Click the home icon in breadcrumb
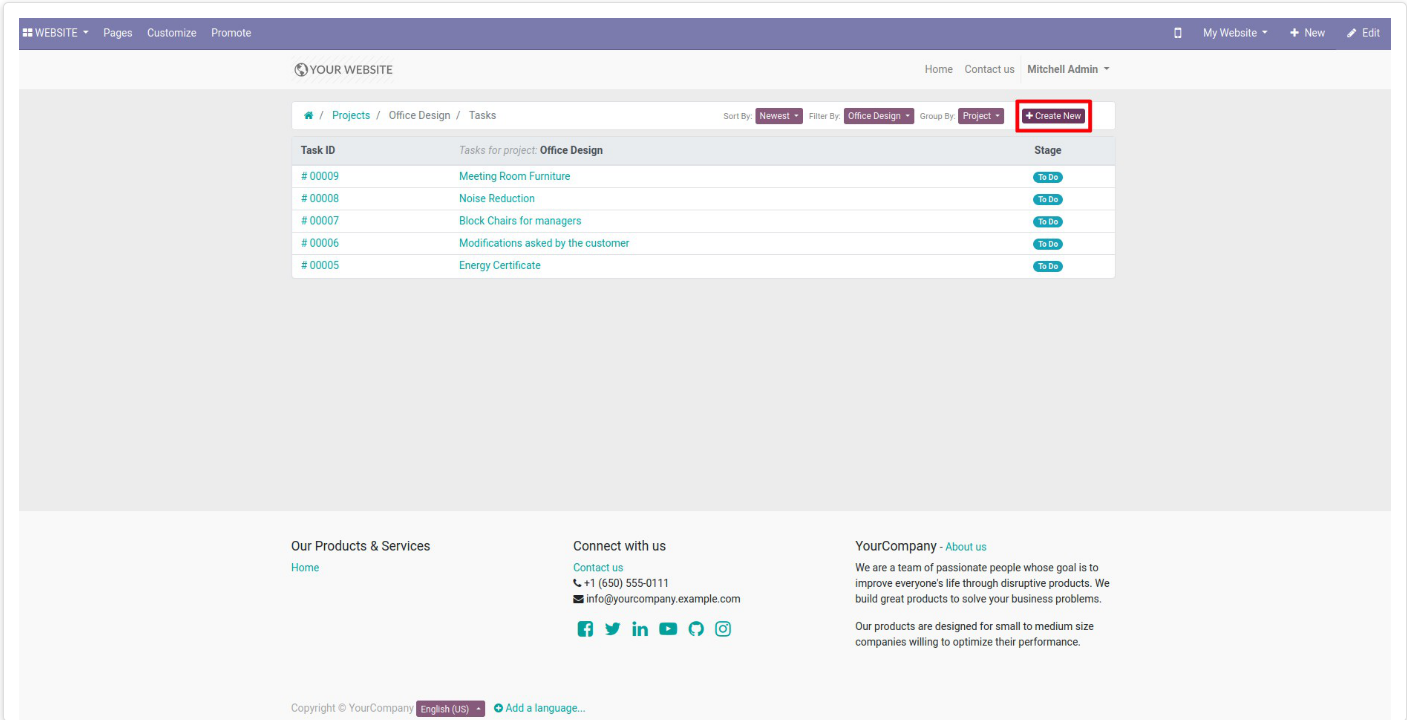 point(309,116)
